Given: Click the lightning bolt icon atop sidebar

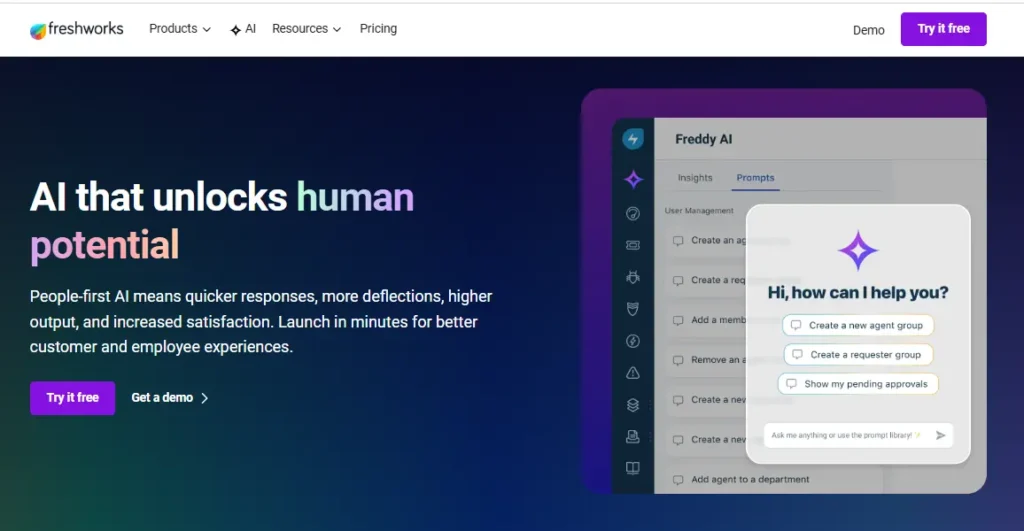Looking at the screenshot, I should pyautogui.click(x=633, y=140).
